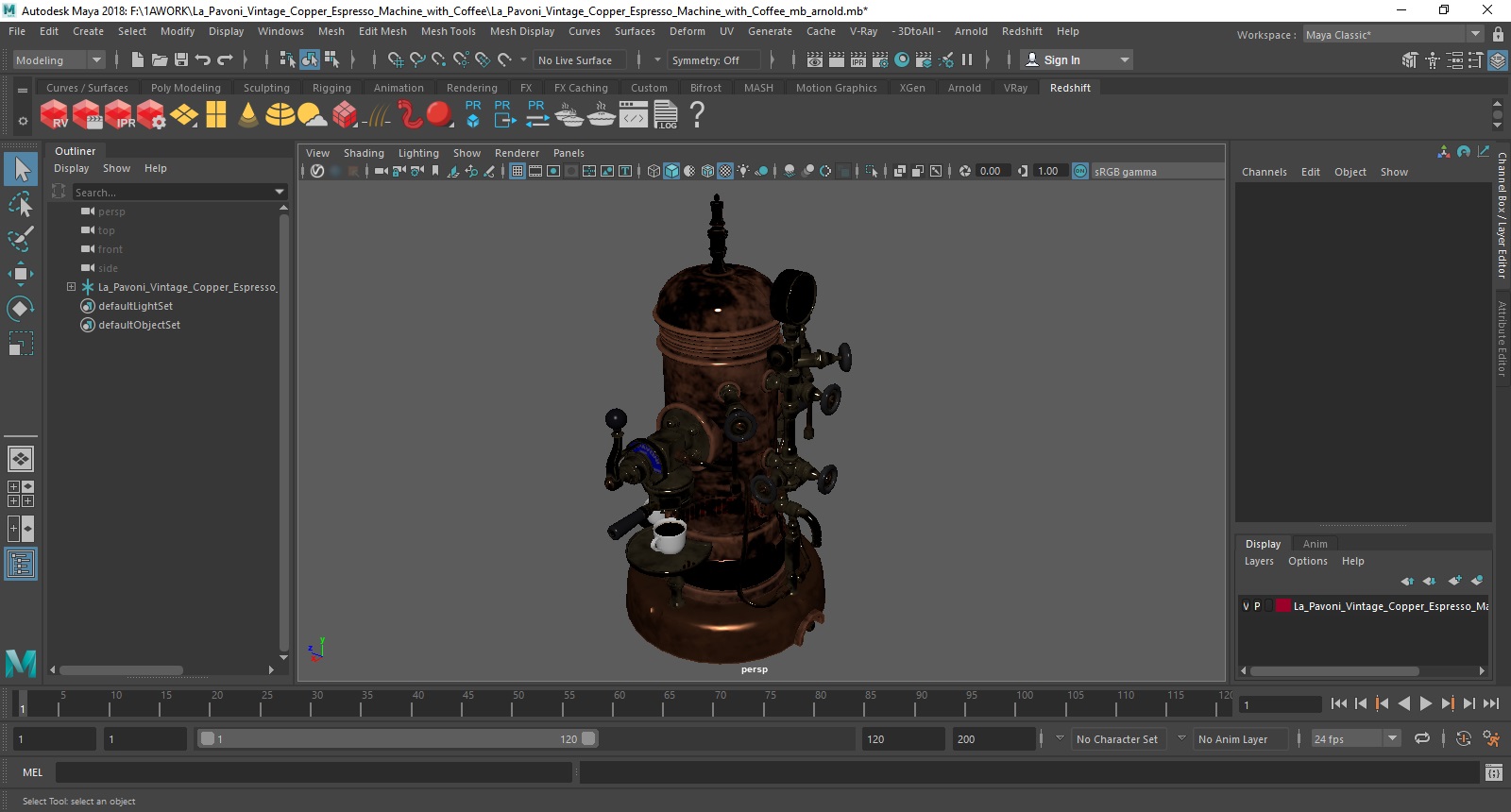
Task: Activate the Paint Selection tool
Action: click(21, 238)
